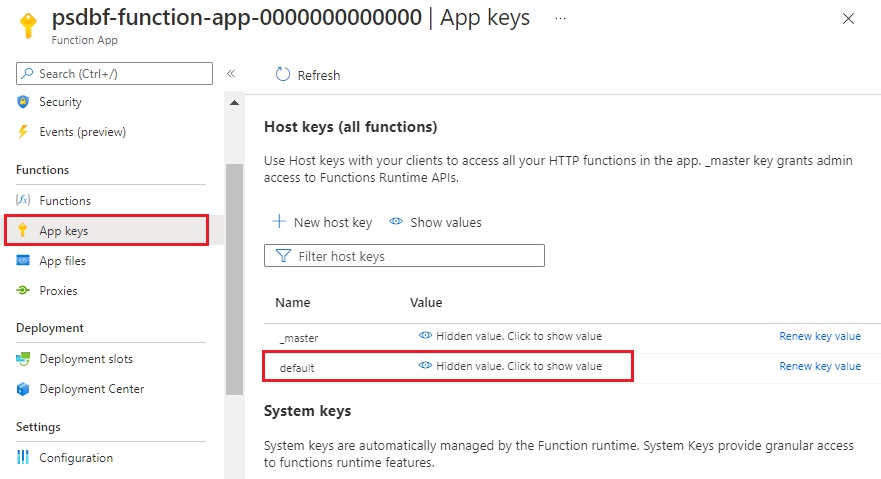Open the ellipsis more options menu

pyautogui.click(x=560, y=19)
